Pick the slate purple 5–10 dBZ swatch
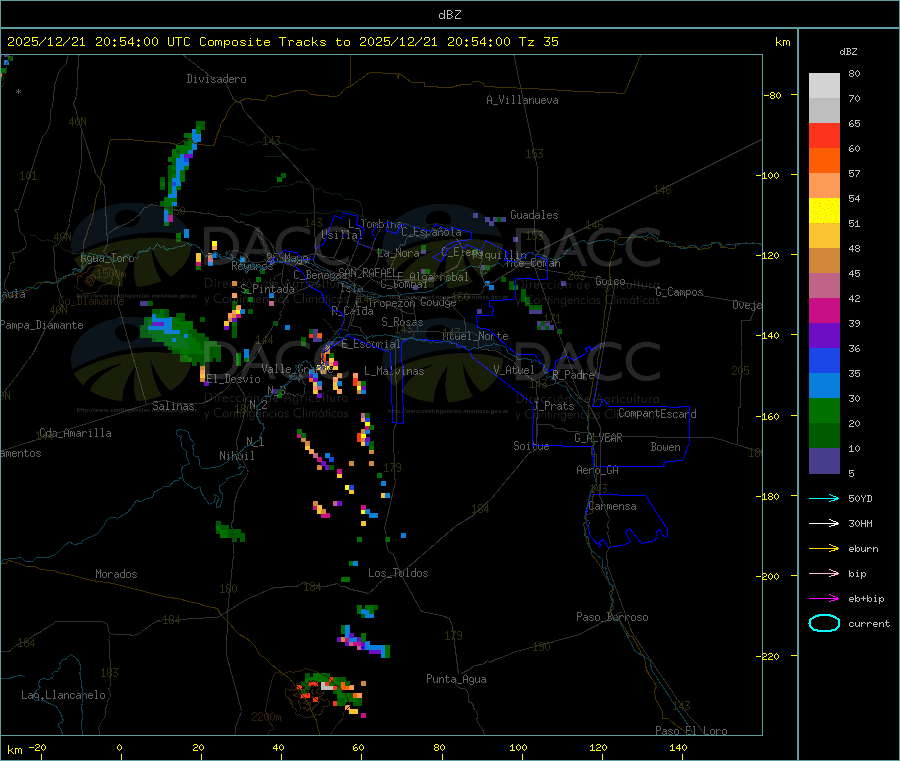The image size is (900, 761). coord(824,461)
